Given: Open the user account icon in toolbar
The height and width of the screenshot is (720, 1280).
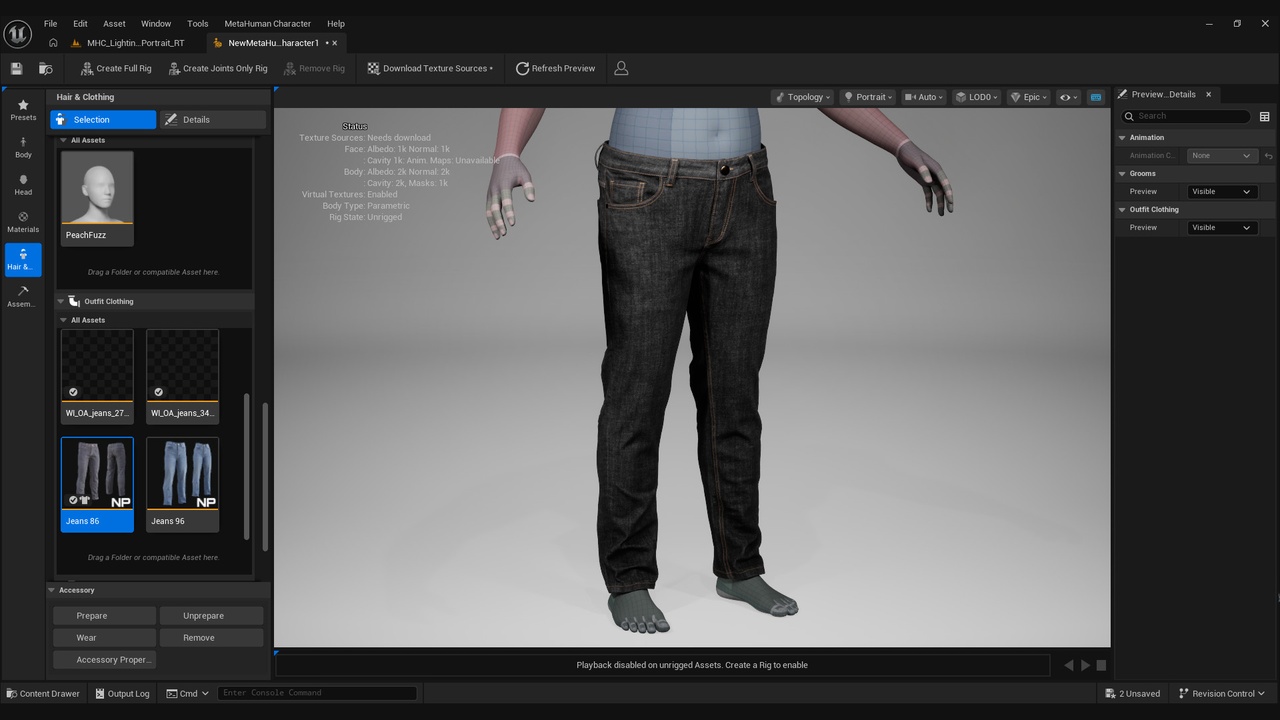Looking at the screenshot, I should [621, 68].
